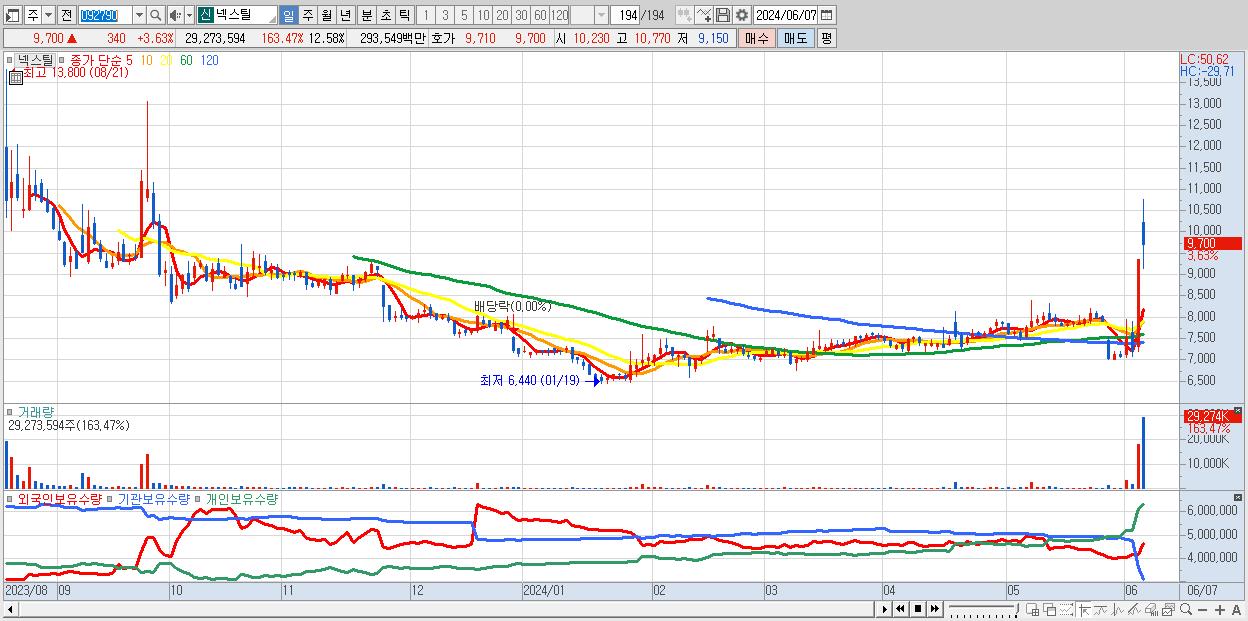
Task: Click the stock code input field 092790
Action: click(105, 15)
